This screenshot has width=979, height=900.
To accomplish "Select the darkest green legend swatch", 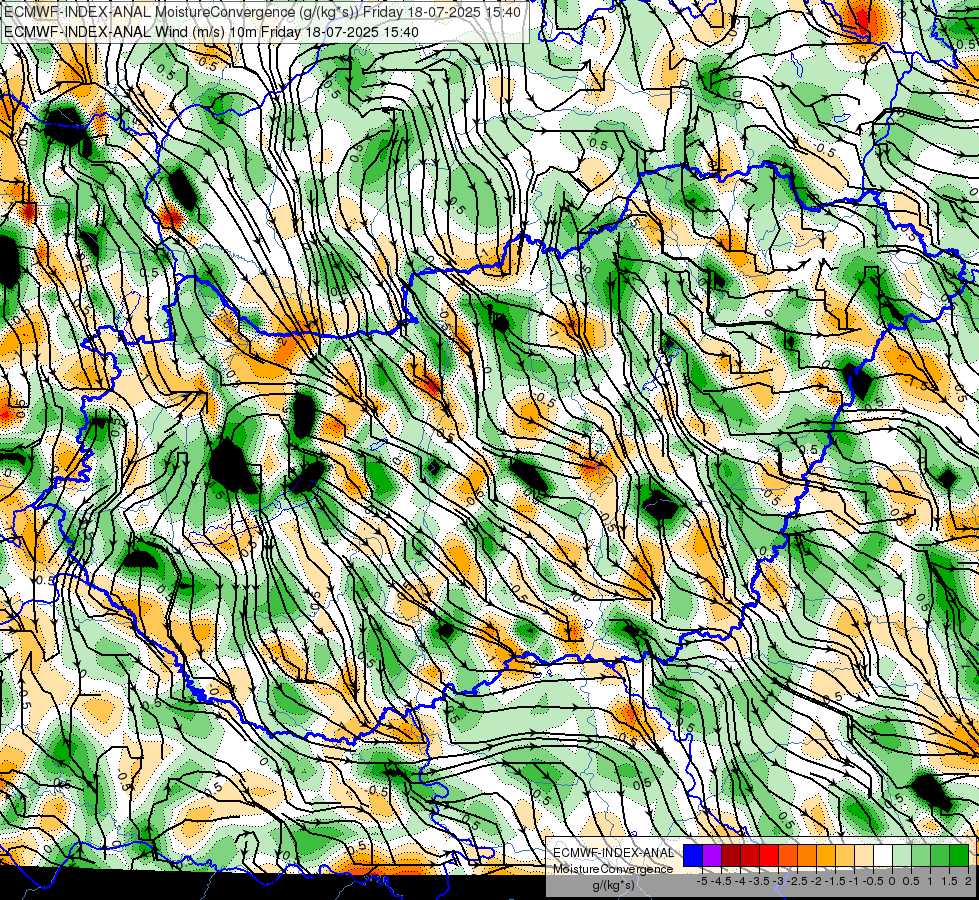I will [x=959, y=856].
